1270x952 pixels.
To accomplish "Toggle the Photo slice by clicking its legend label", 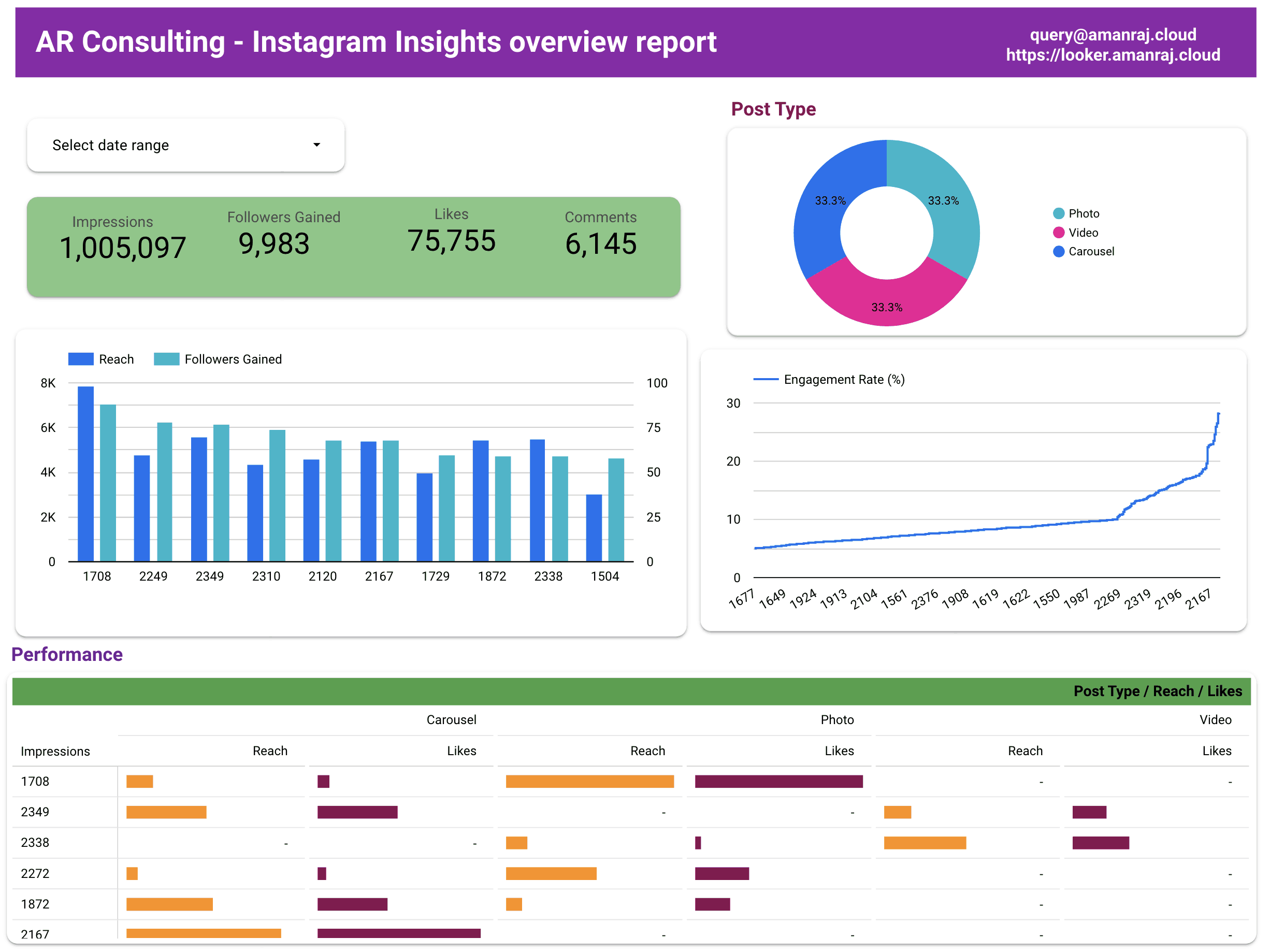I will click(x=1084, y=213).
